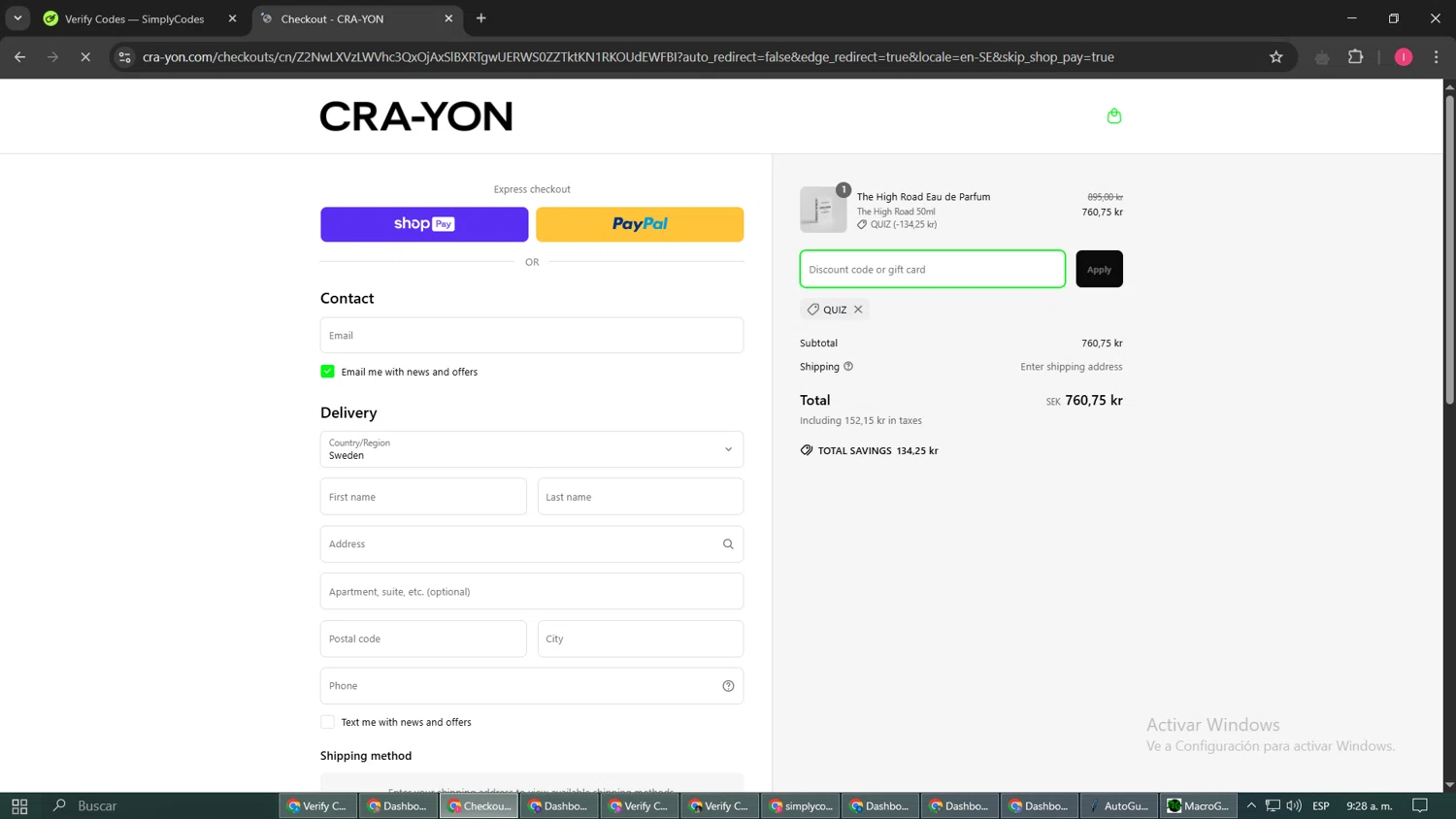Viewport: 1456px width, 819px height.
Task: Apply the discount code
Action: pos(1099,269)
